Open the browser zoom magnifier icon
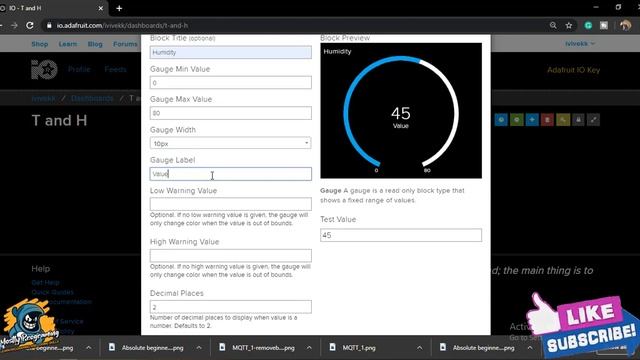 (x=553, y=25)
